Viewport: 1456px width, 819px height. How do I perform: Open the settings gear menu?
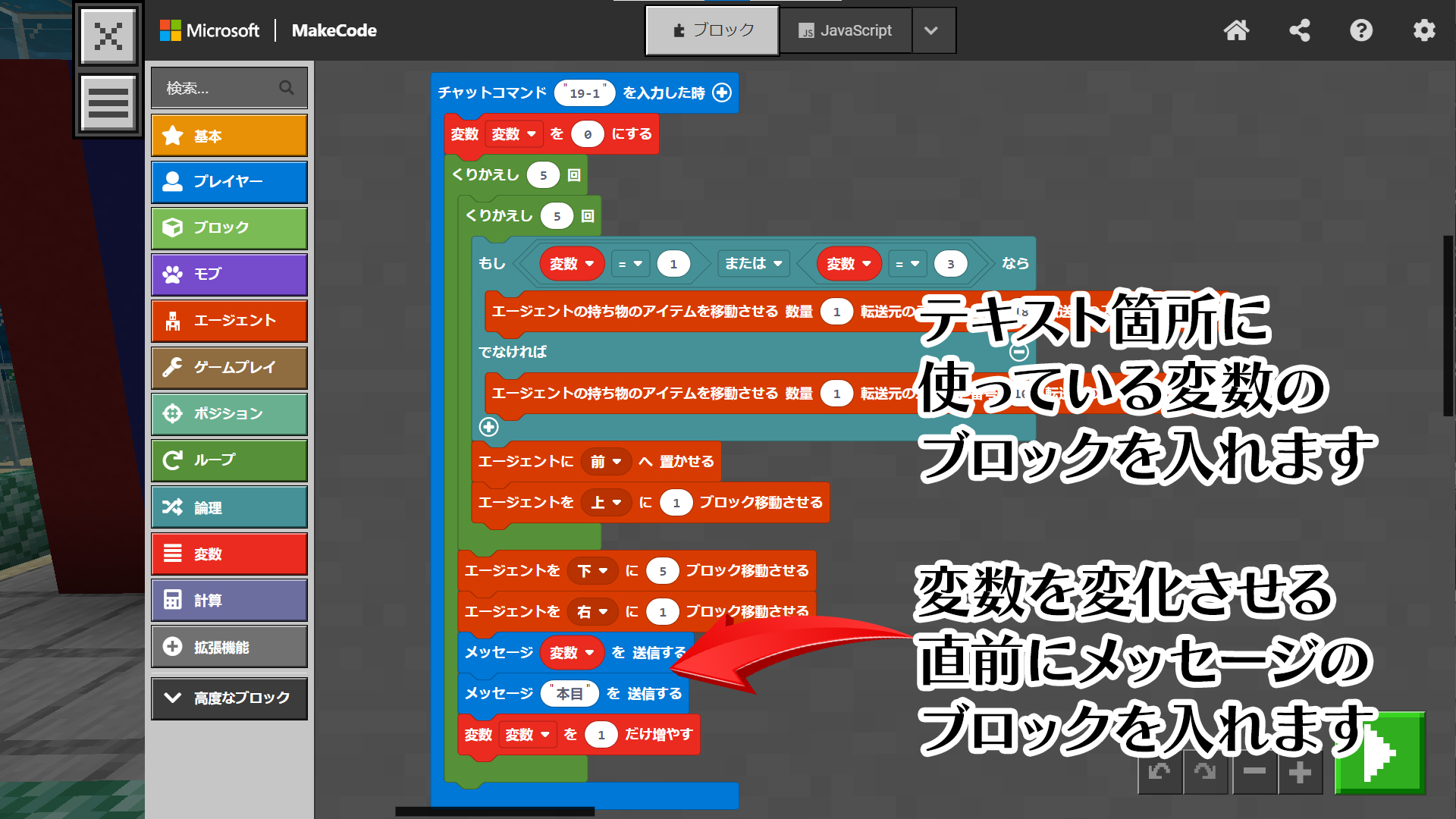[x=1423, y=30]
